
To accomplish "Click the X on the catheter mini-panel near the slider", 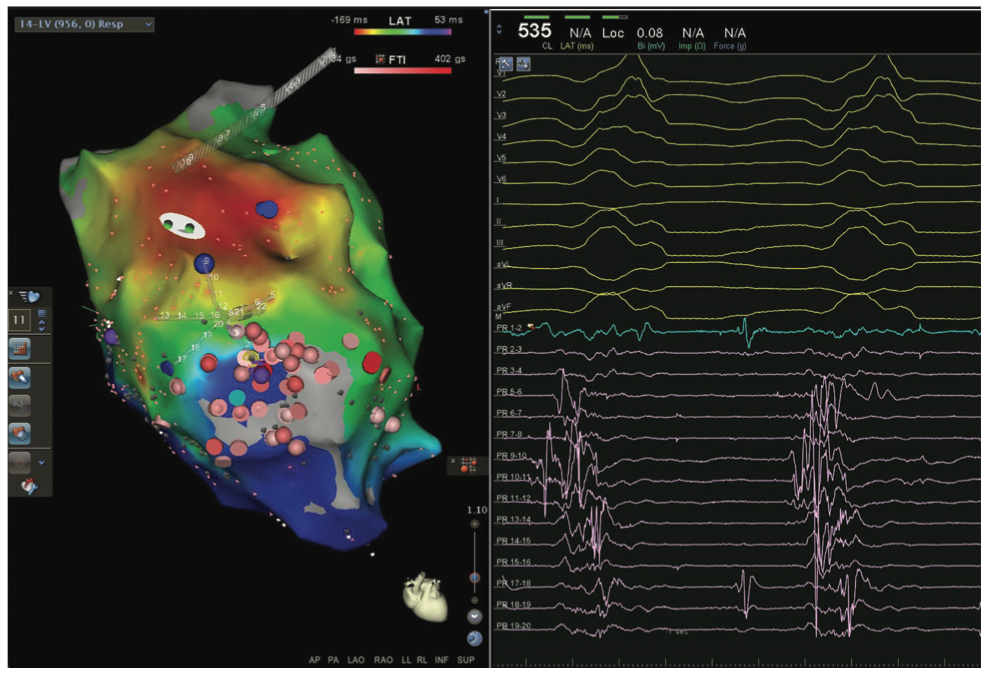I will pyautogui.click(x=453, y=461).
